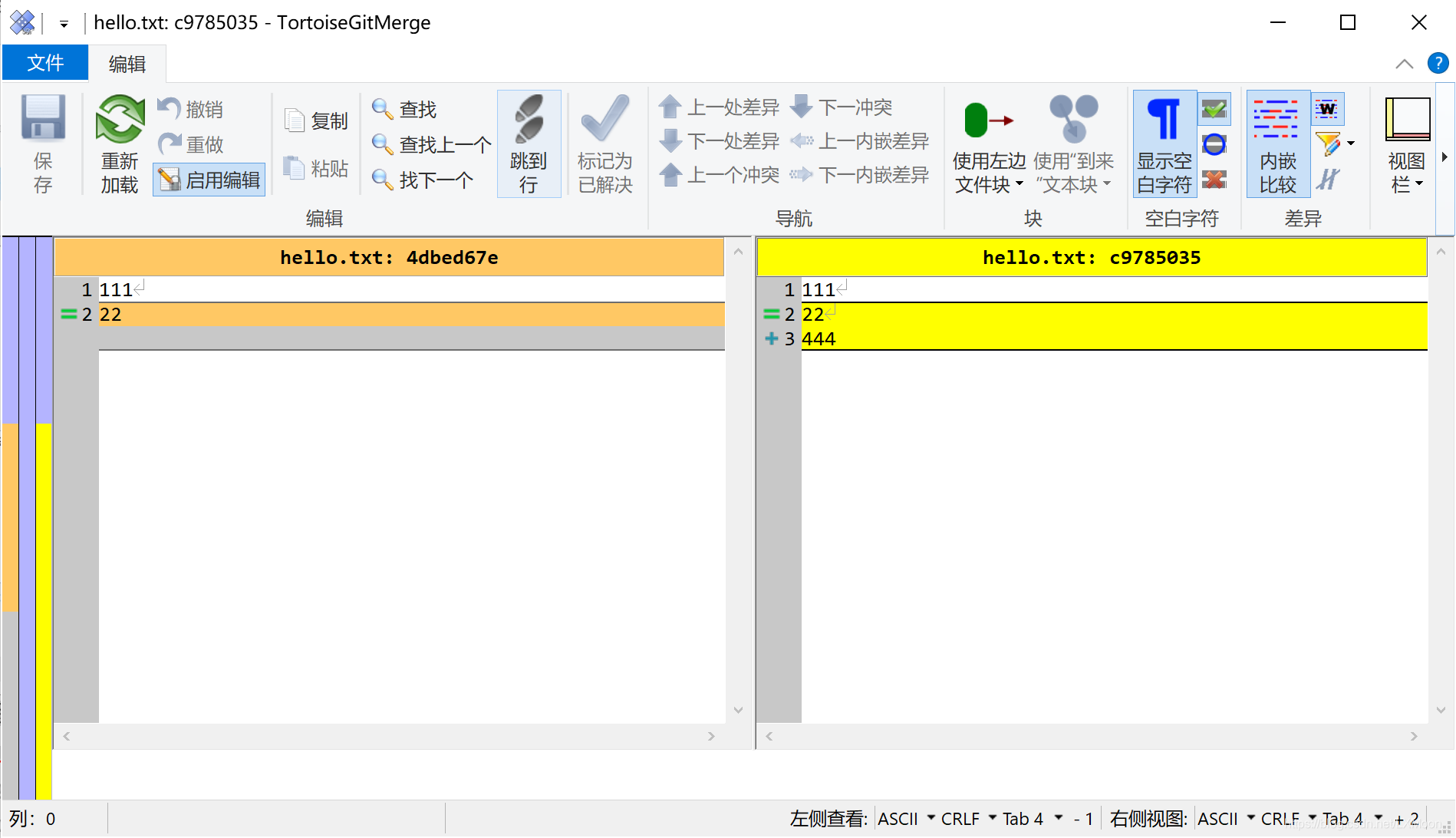Open the 跳到行 go-to-line footsteps icon
The image size is (1456, 838).
pos(529,118)
